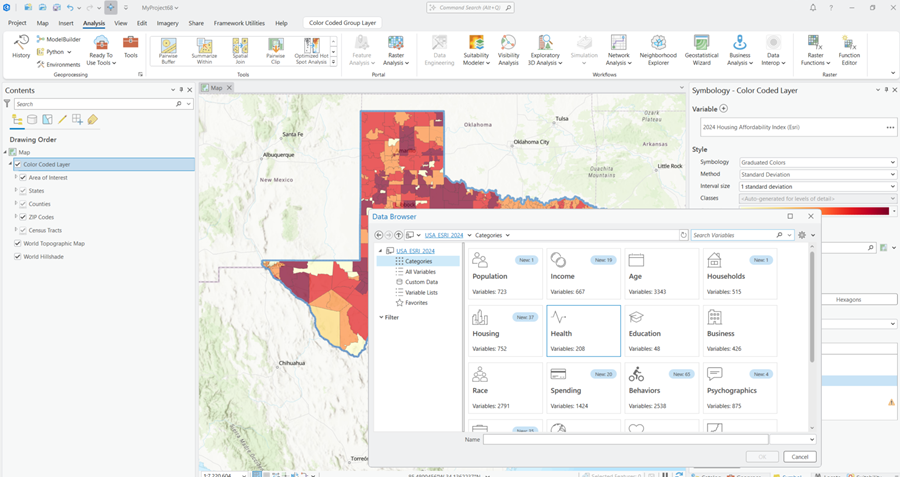Open the Spatial Join tool
The image size is (900, 477).
pos(240,51)
